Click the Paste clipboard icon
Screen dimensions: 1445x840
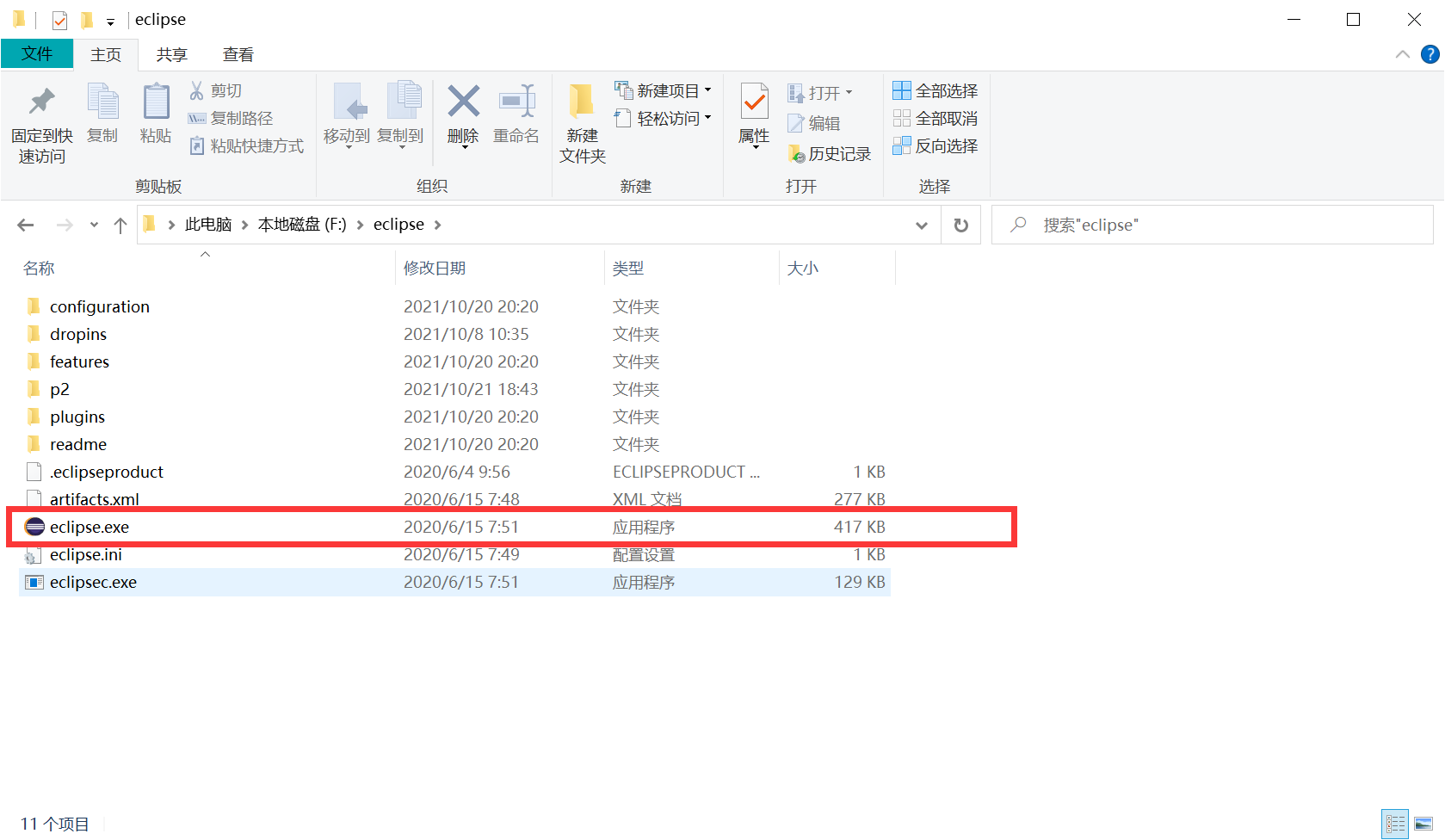(156, 102)
